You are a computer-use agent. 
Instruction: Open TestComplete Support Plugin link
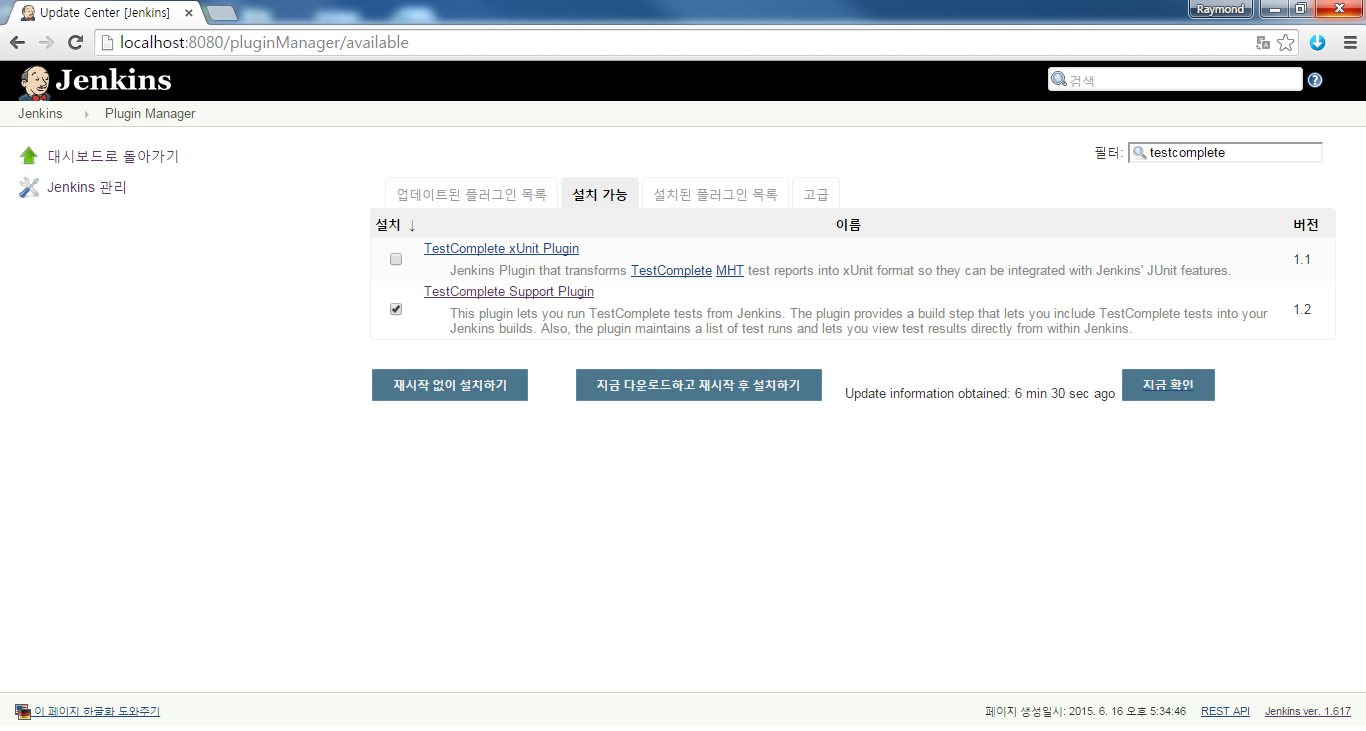pyautogui.click(x=509, y=292)
